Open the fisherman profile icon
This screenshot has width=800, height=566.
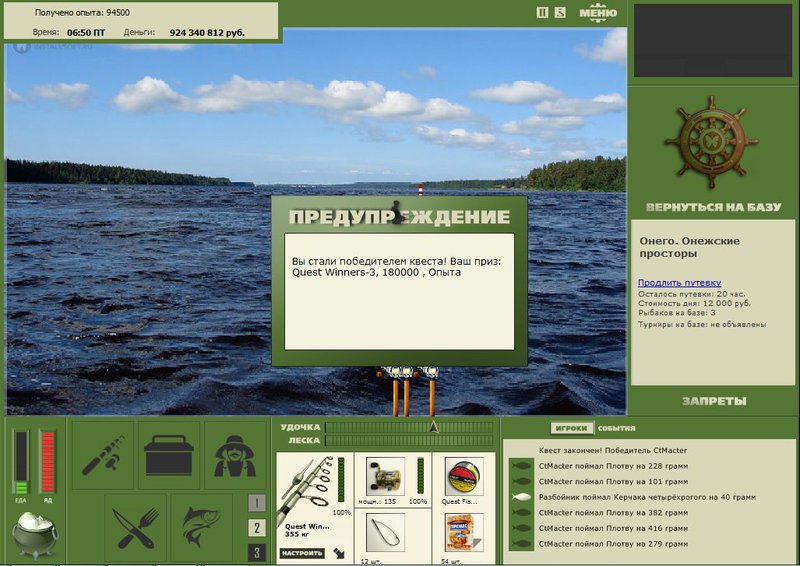(235, 455)
